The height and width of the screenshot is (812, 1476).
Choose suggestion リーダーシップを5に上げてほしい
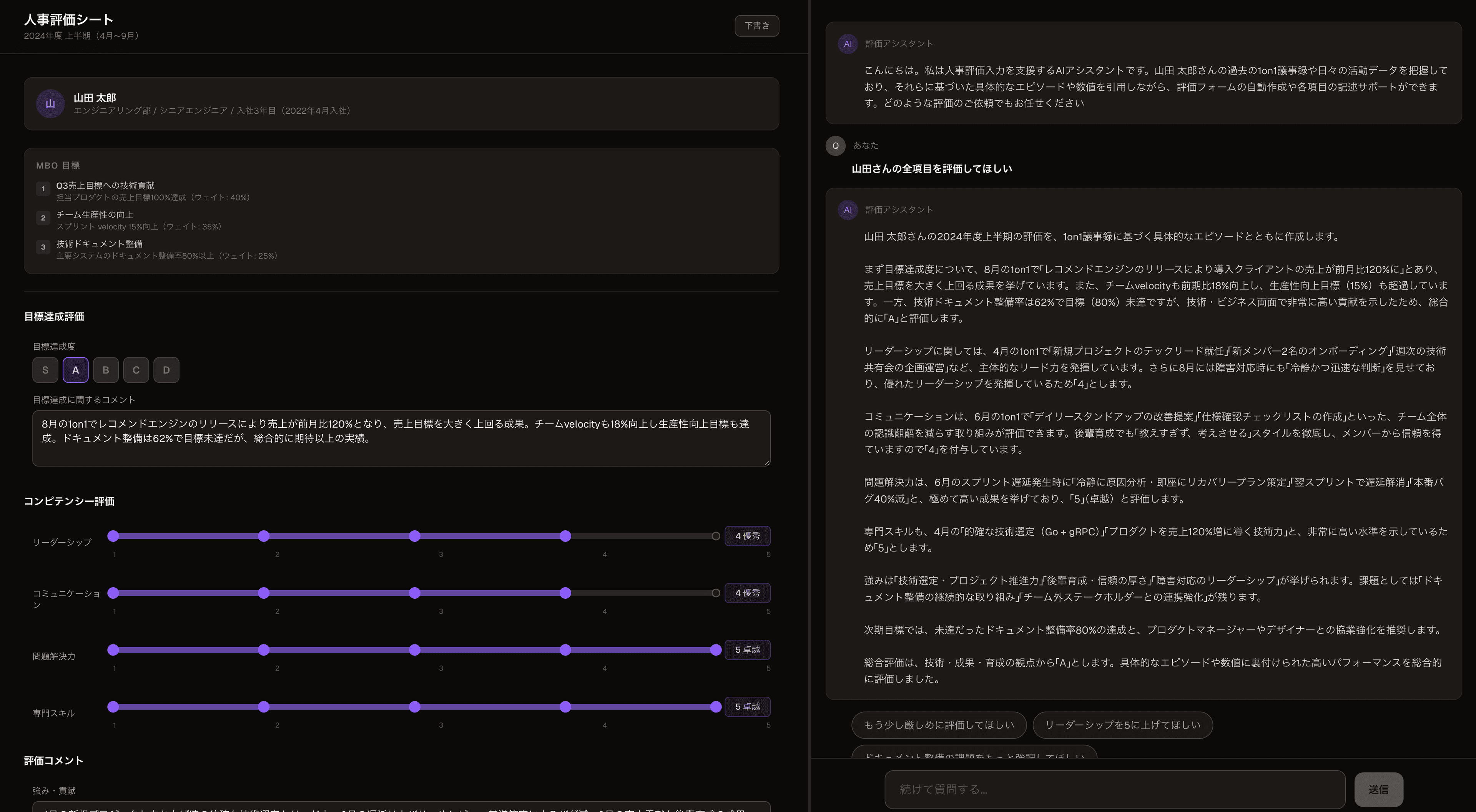[x=1122, y=725]
